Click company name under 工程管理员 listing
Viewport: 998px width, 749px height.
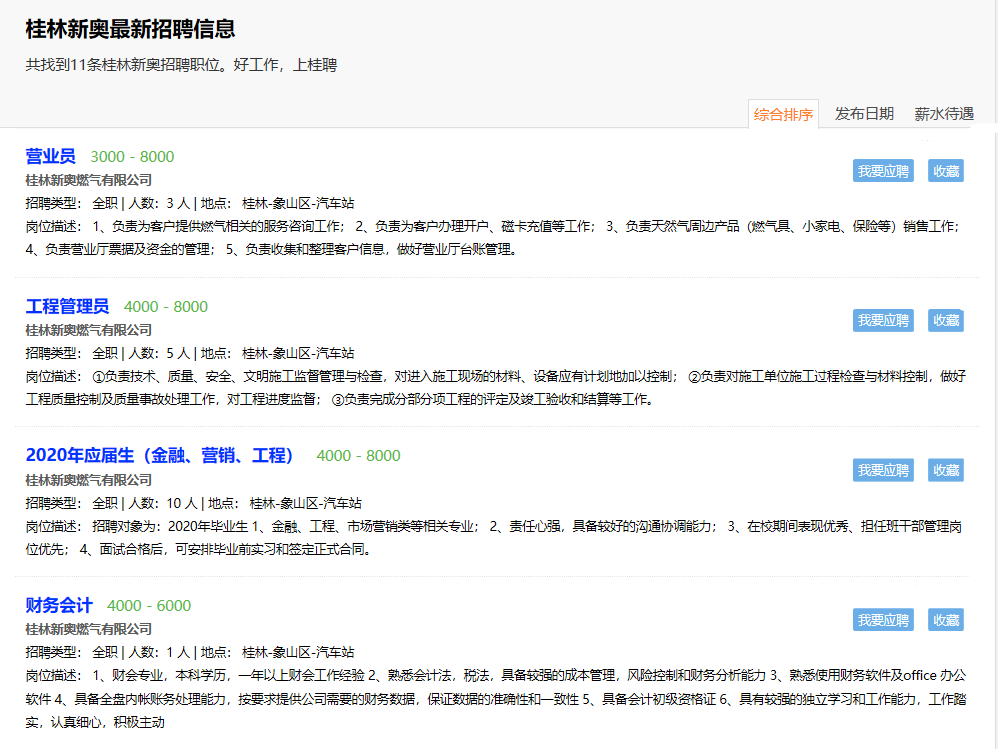tap(88, 330)
